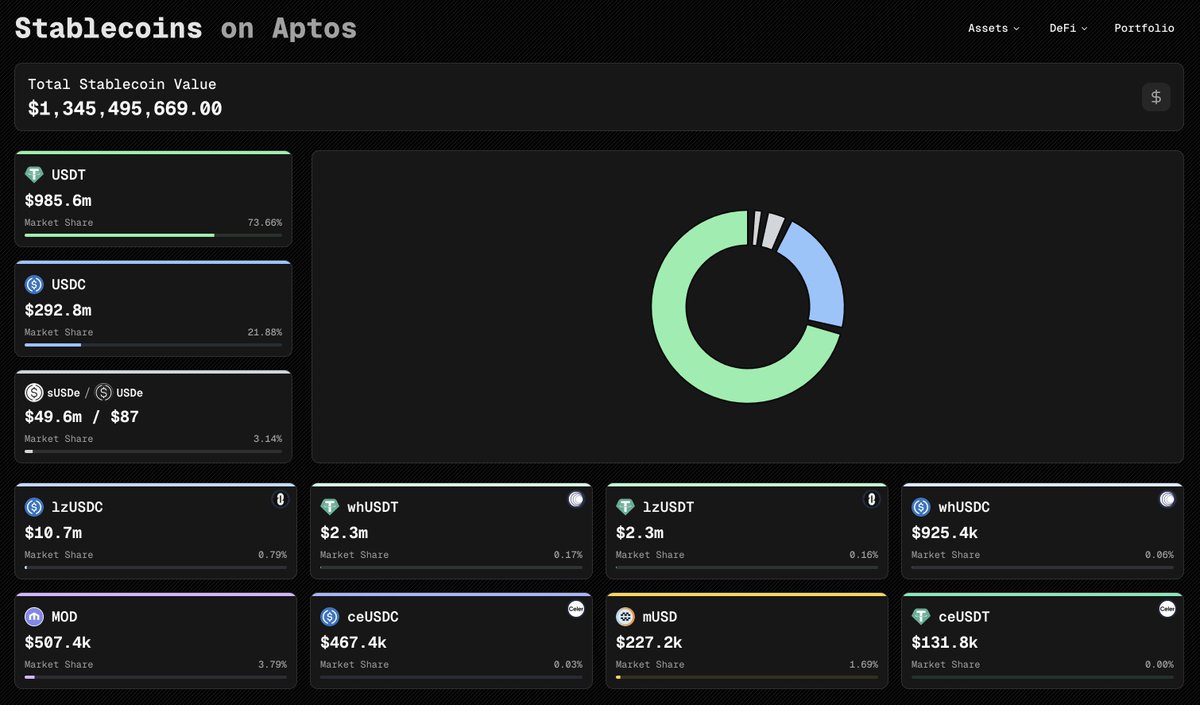Click the whUSDC coin icon
Viewport: 1200px width, 705px height.
(921, 507)
